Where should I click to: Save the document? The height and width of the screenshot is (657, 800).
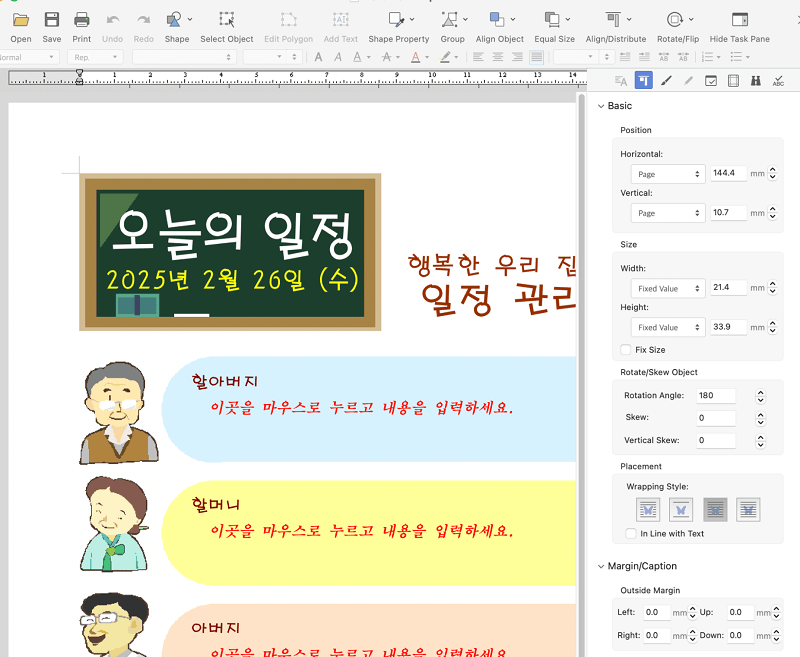[x=51, y=20]
